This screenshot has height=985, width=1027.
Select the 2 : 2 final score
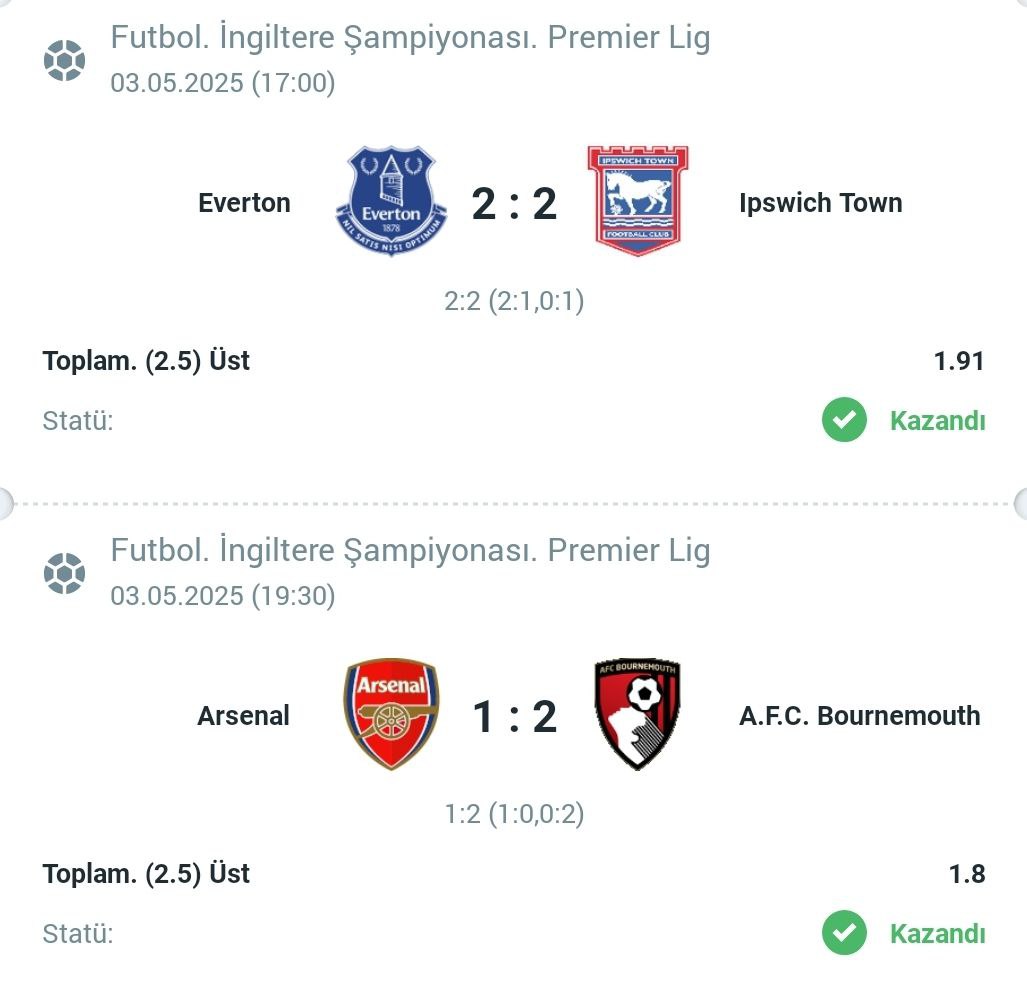click(x=514, y=204)
